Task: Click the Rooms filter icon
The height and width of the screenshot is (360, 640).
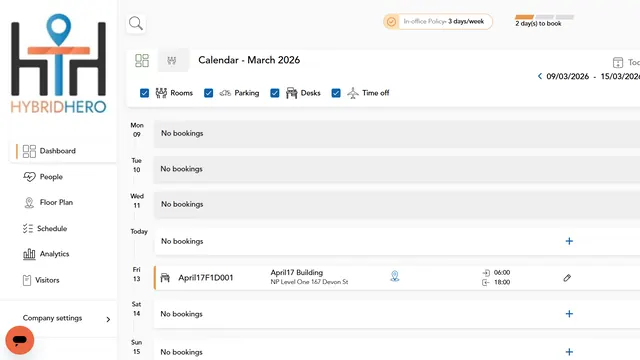Action: click(161, 93)
